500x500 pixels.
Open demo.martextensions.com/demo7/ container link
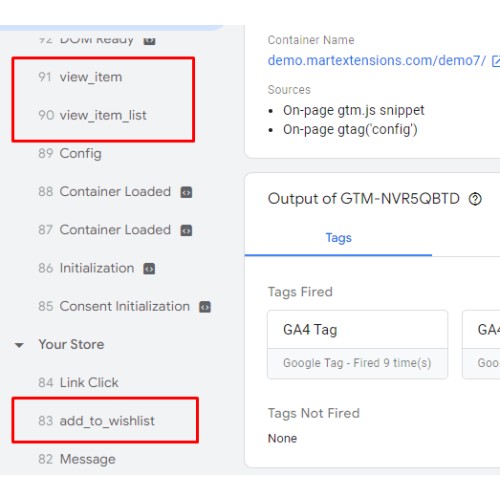377,61
